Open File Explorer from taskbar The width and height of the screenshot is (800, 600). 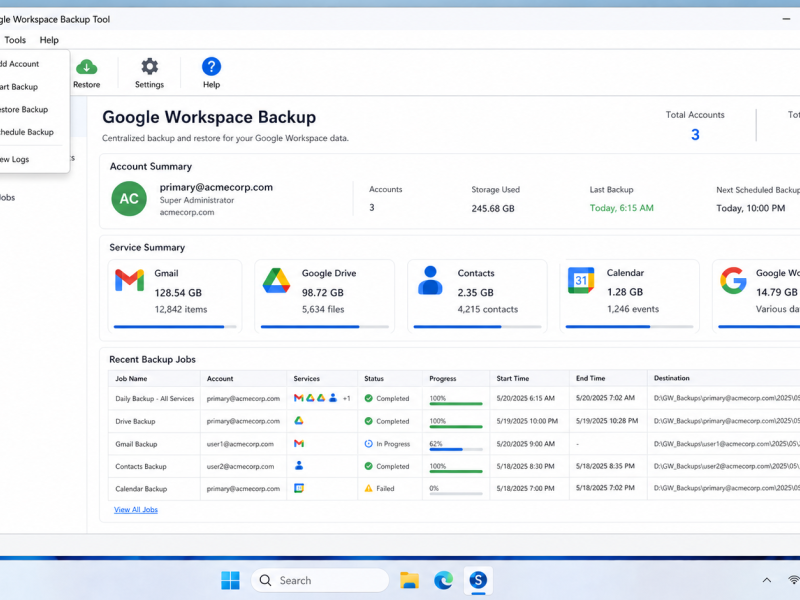[x=409, y=580]
